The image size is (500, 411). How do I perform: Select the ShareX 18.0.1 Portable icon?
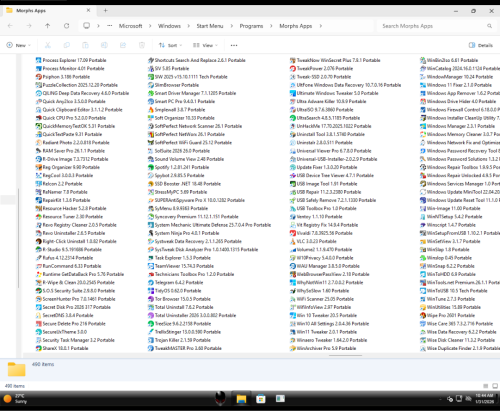tap(39, 348)
